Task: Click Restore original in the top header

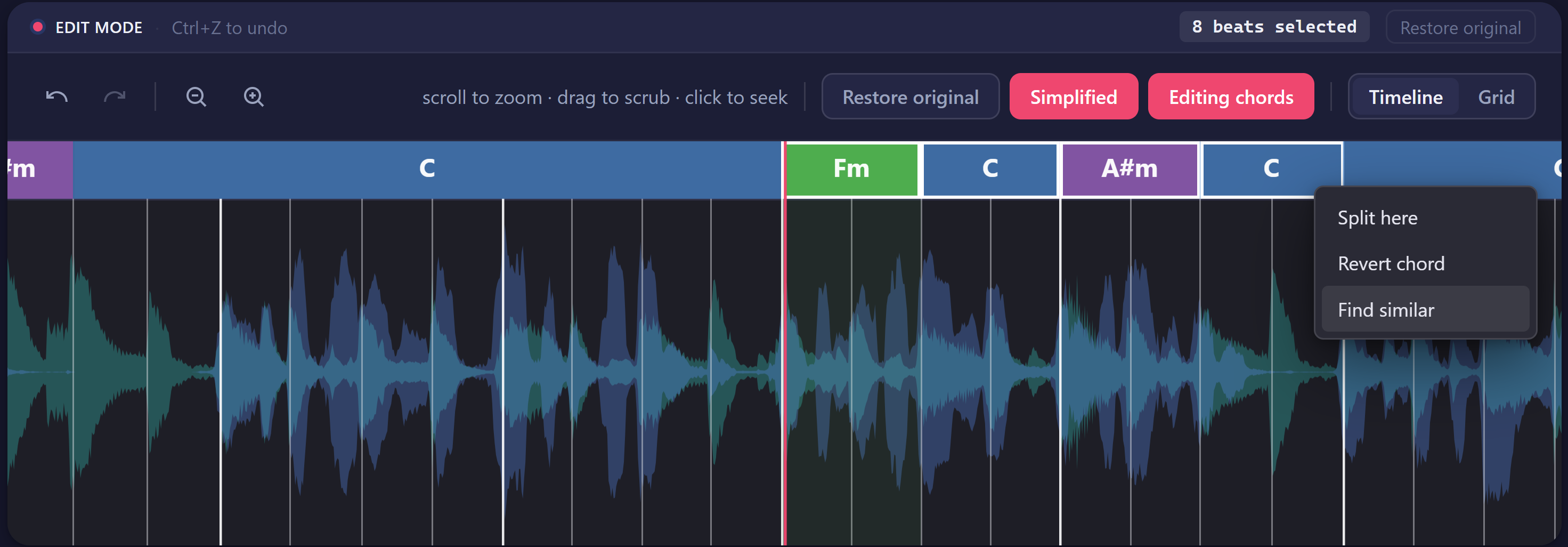Action: coord(1460,27)
